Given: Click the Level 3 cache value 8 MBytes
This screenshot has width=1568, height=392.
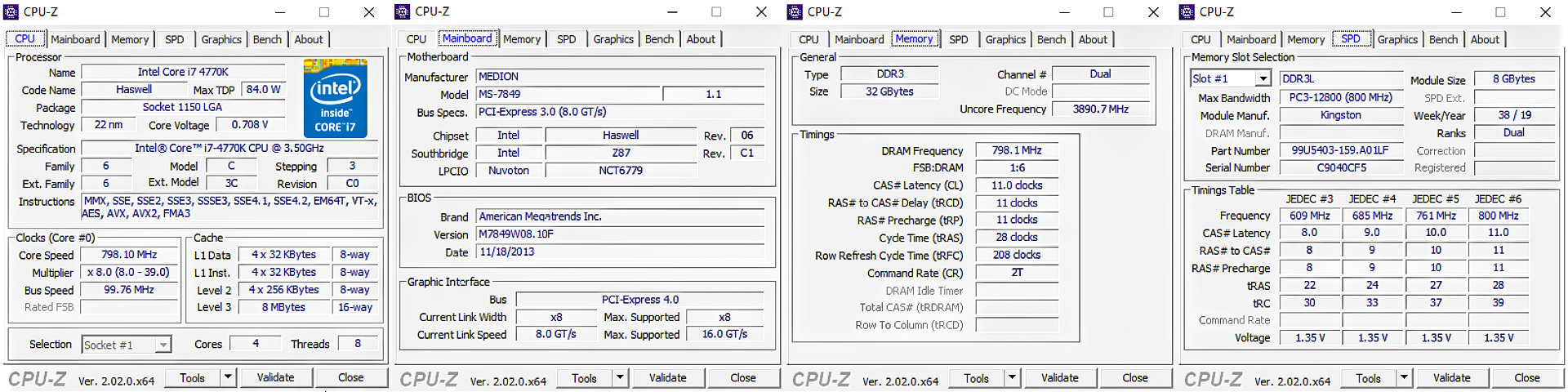Looking at the screenshot, I should tap(283, 307).
